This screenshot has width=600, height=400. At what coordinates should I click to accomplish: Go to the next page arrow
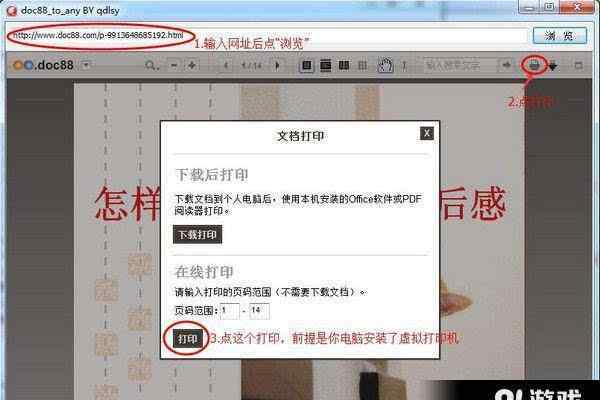(x=277, y=65)
